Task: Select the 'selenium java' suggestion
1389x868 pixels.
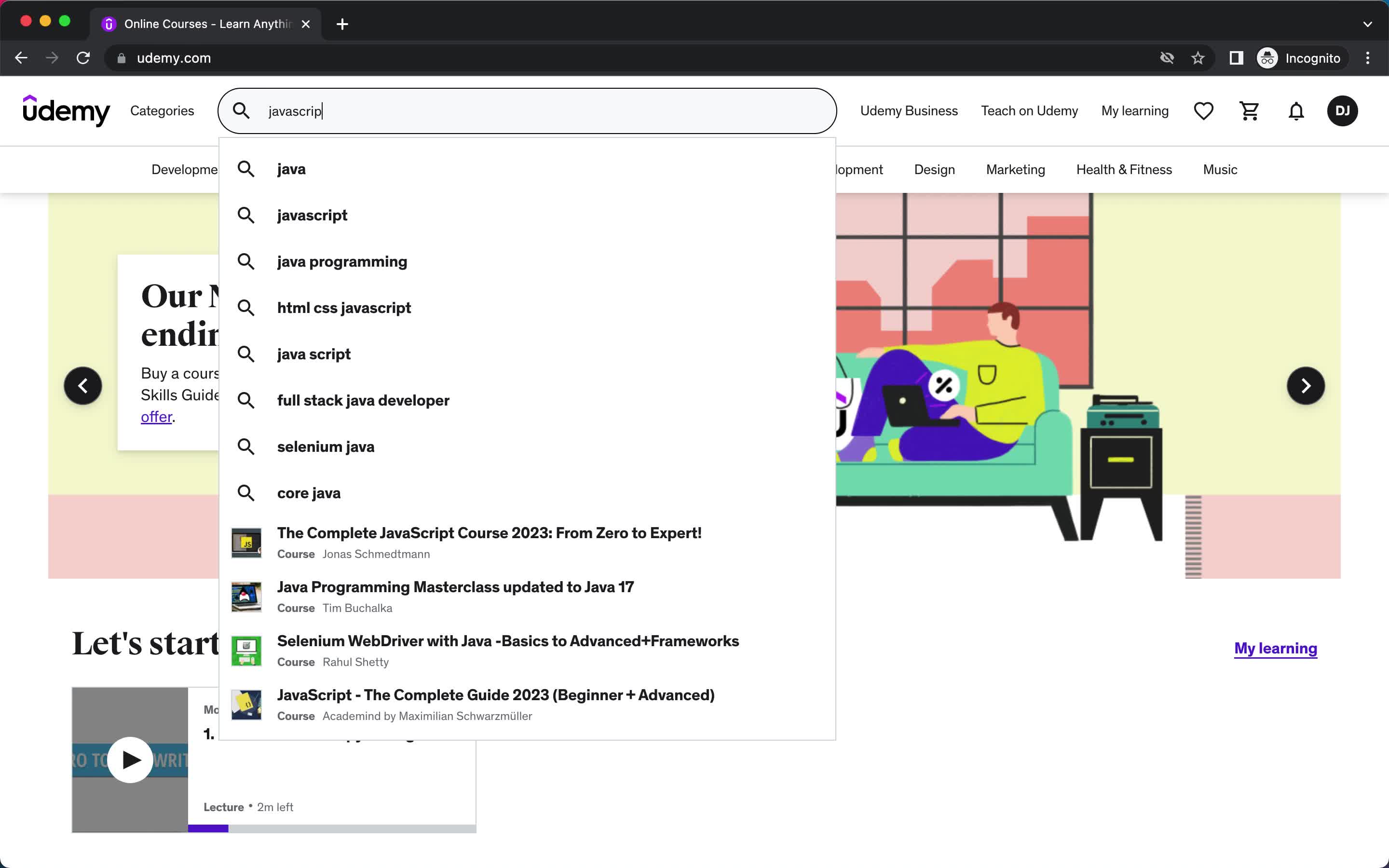Action: [527, 447]
